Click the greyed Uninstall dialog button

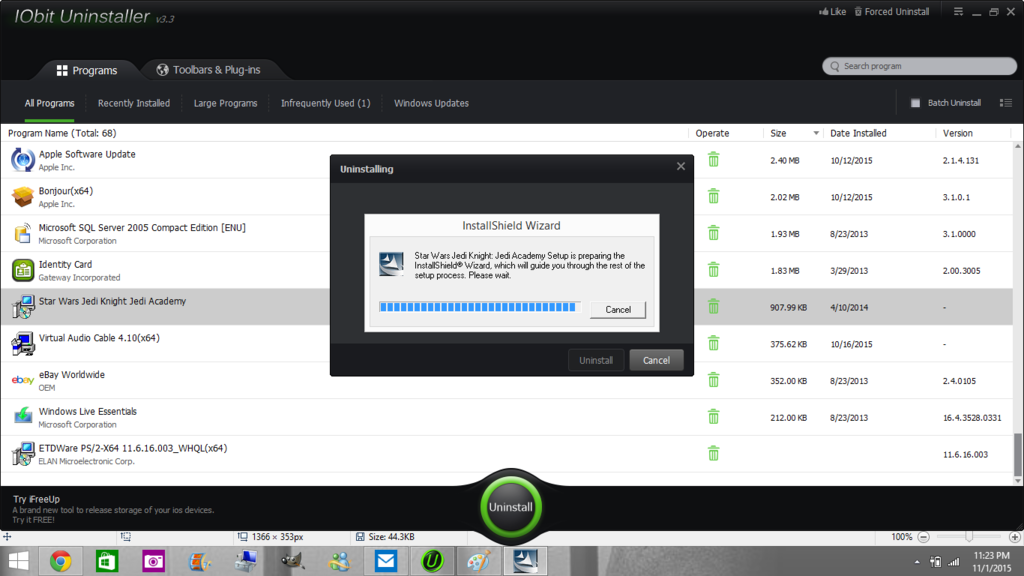[596, 360]
